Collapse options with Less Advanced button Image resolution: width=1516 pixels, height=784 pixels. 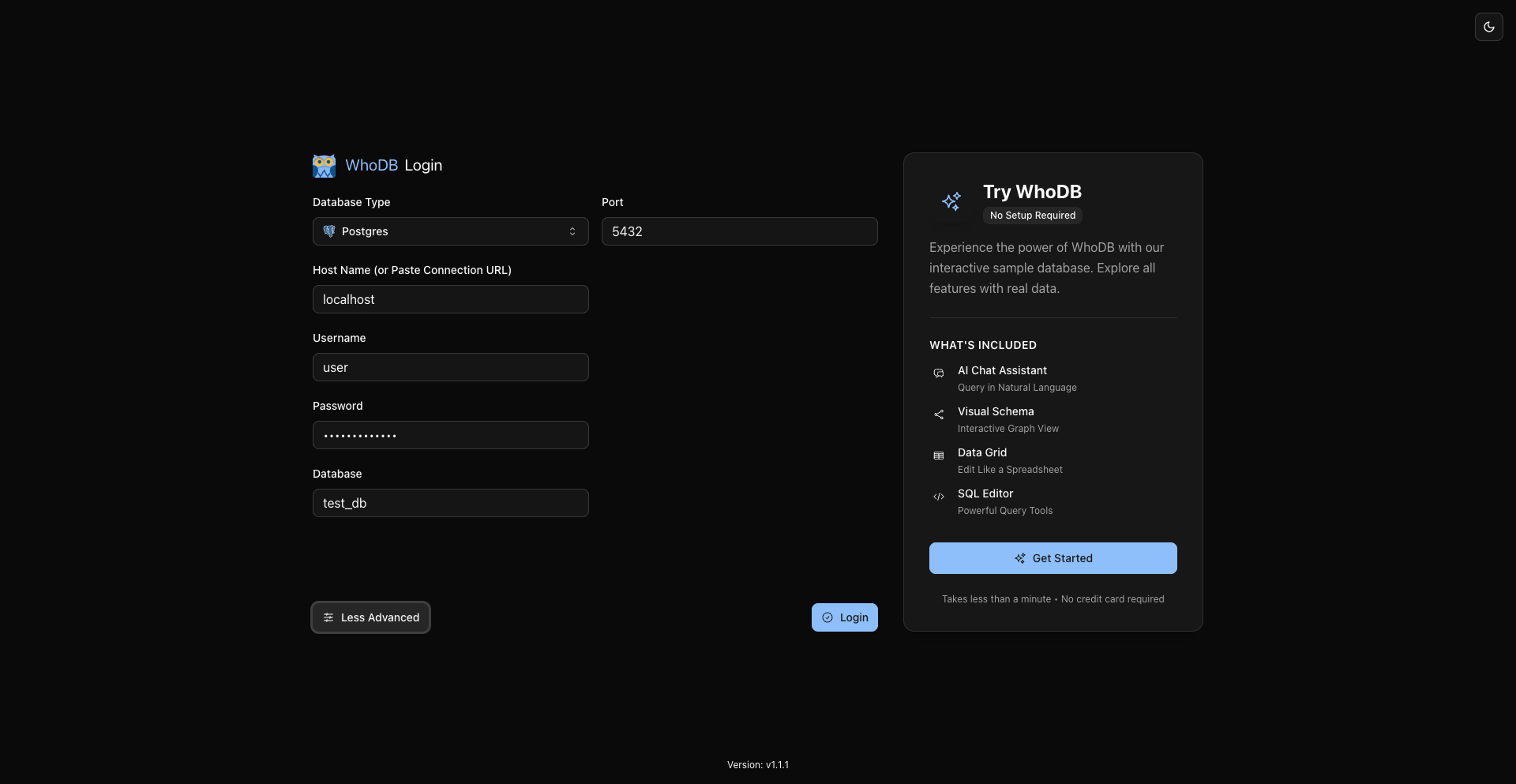click(x=371, y=617)
